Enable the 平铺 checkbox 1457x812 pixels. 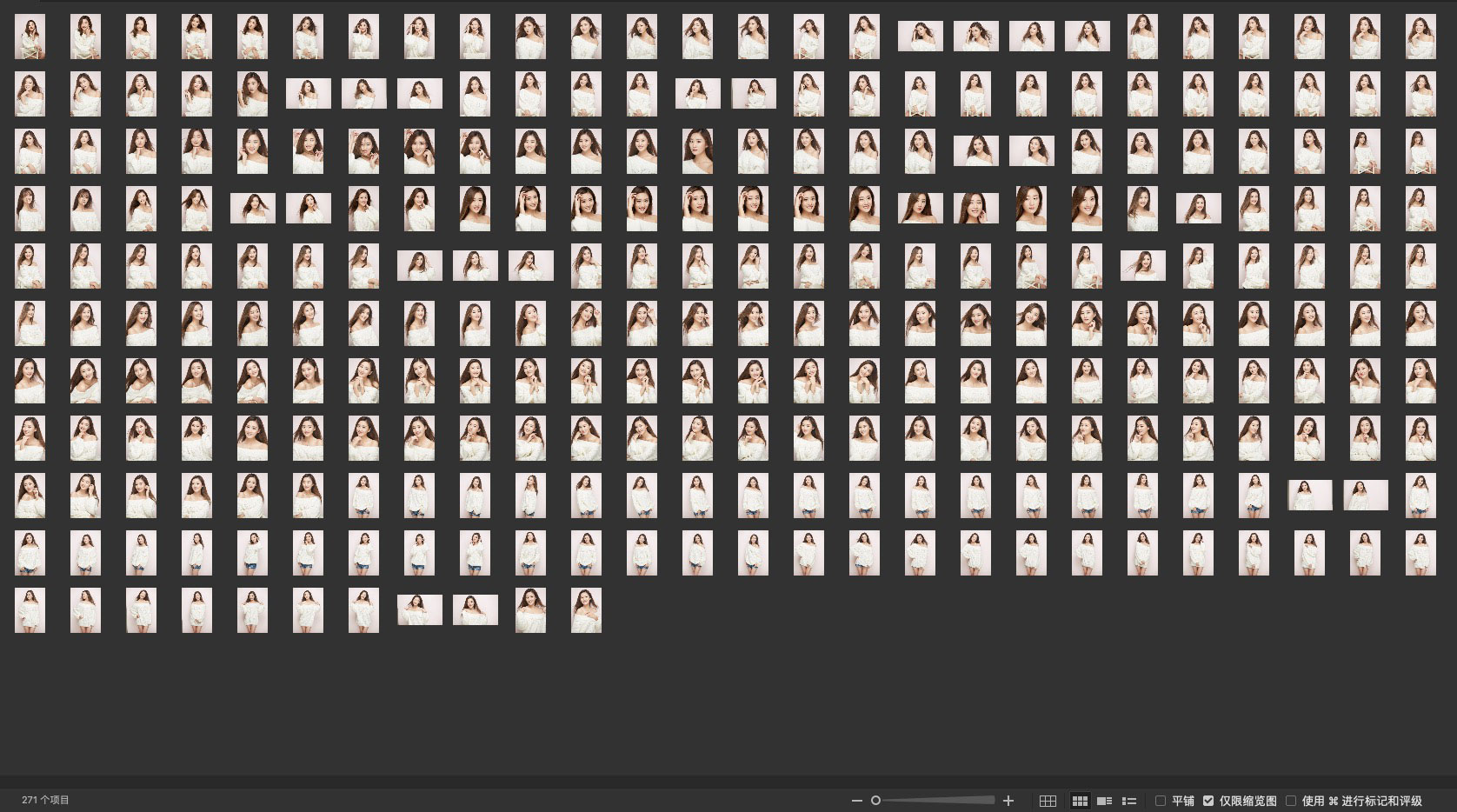click(1161, 801)
